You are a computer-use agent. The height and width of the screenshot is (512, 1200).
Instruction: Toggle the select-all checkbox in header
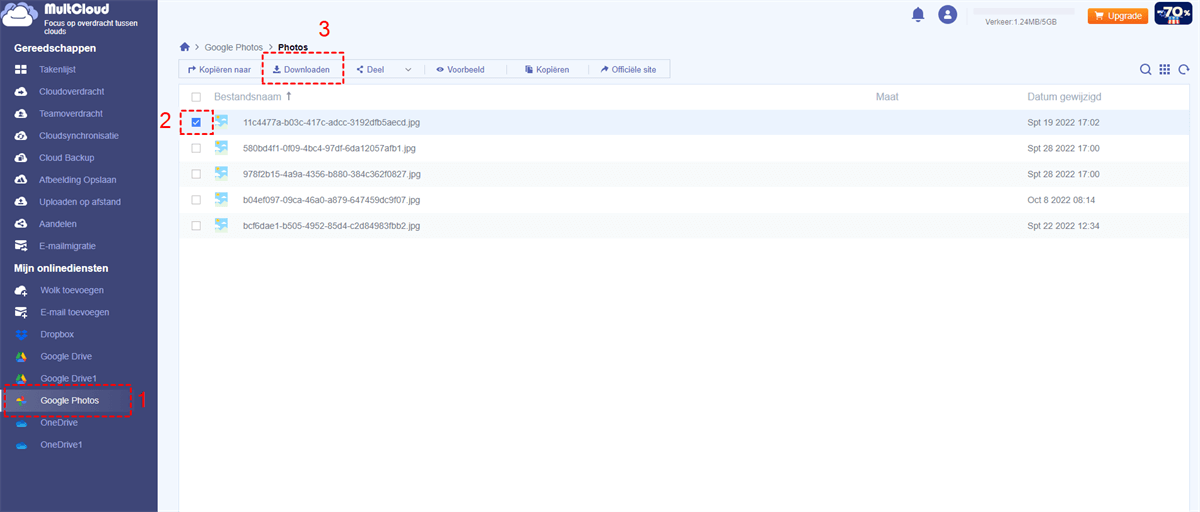coord(196,97)
